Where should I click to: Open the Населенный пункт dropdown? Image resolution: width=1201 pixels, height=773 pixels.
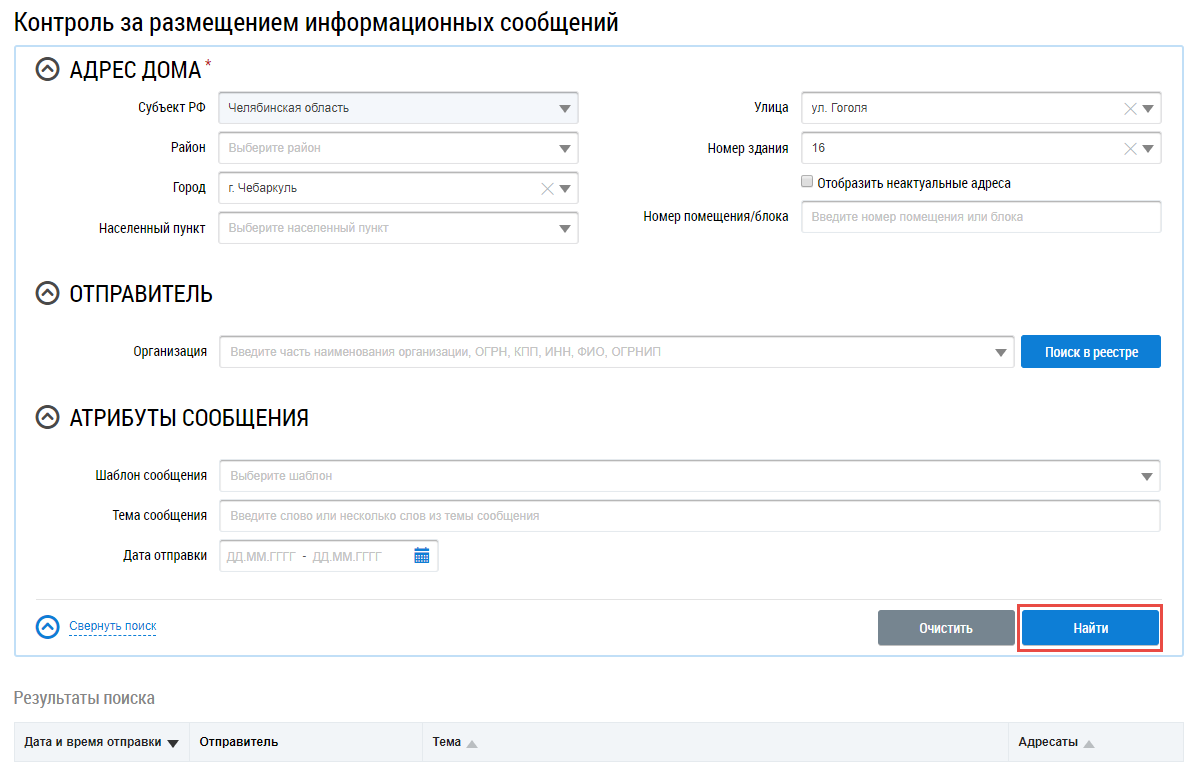(564, 228)
